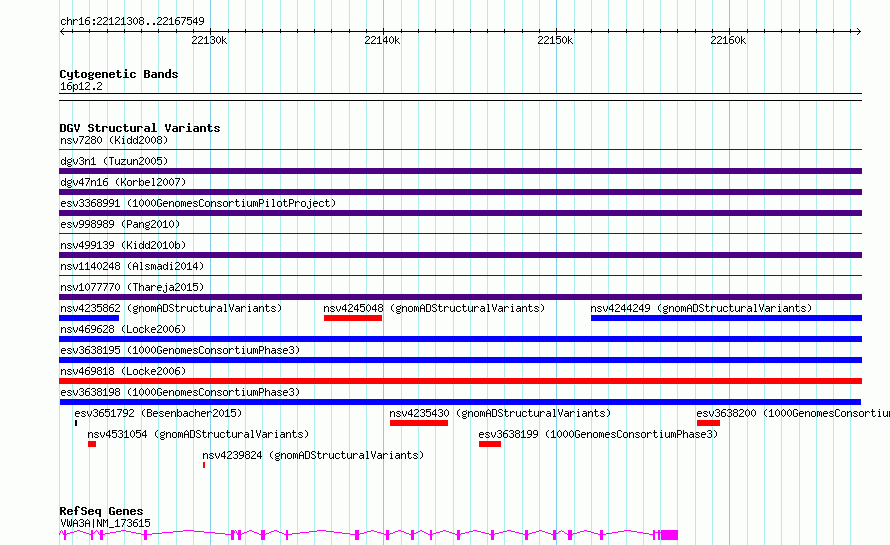Click the nsv4235862 gnomAD variant label

(171, 308)
